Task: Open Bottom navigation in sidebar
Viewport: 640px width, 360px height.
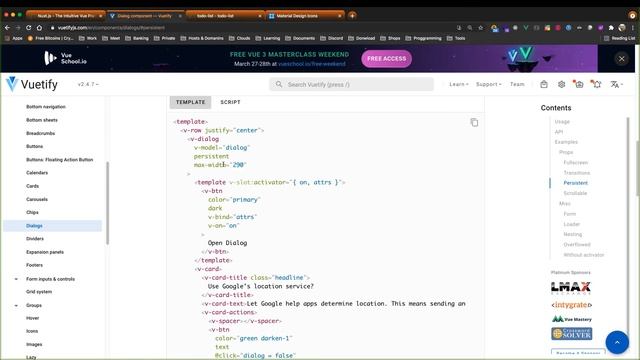Action: point(46,107)
